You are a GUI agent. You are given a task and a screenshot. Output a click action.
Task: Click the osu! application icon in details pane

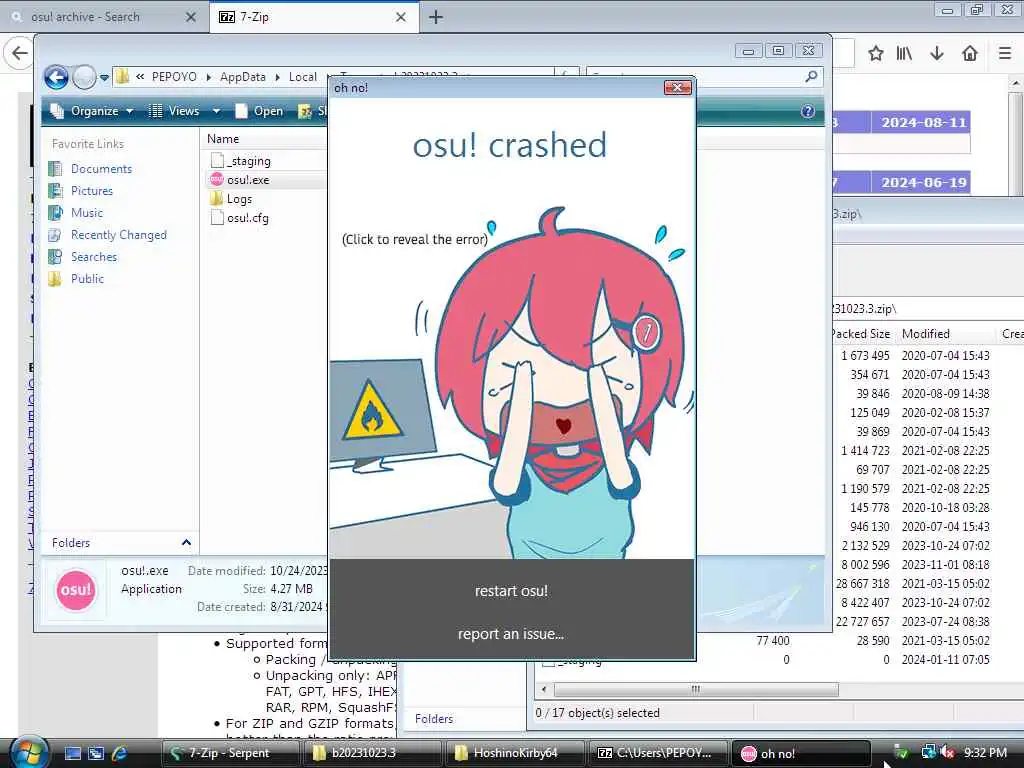76,589
